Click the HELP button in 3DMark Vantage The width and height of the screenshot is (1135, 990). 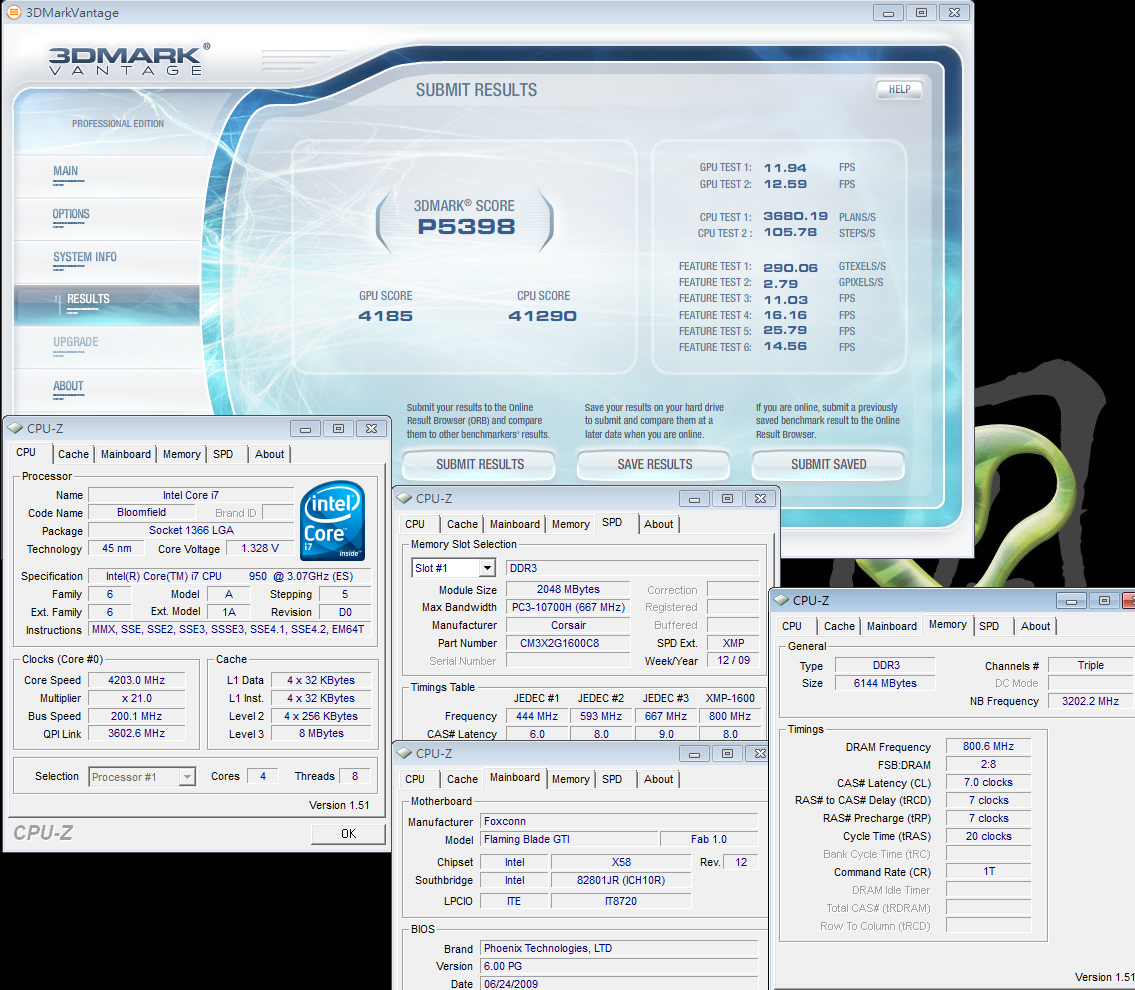click(x=899, y=90)
